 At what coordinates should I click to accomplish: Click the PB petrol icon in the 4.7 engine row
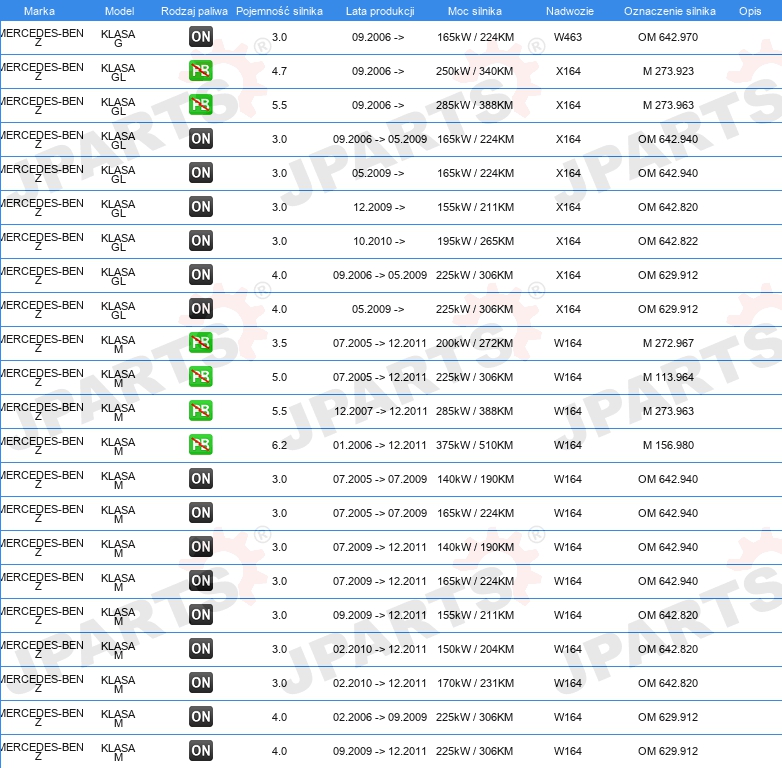[x=201, y=71]
